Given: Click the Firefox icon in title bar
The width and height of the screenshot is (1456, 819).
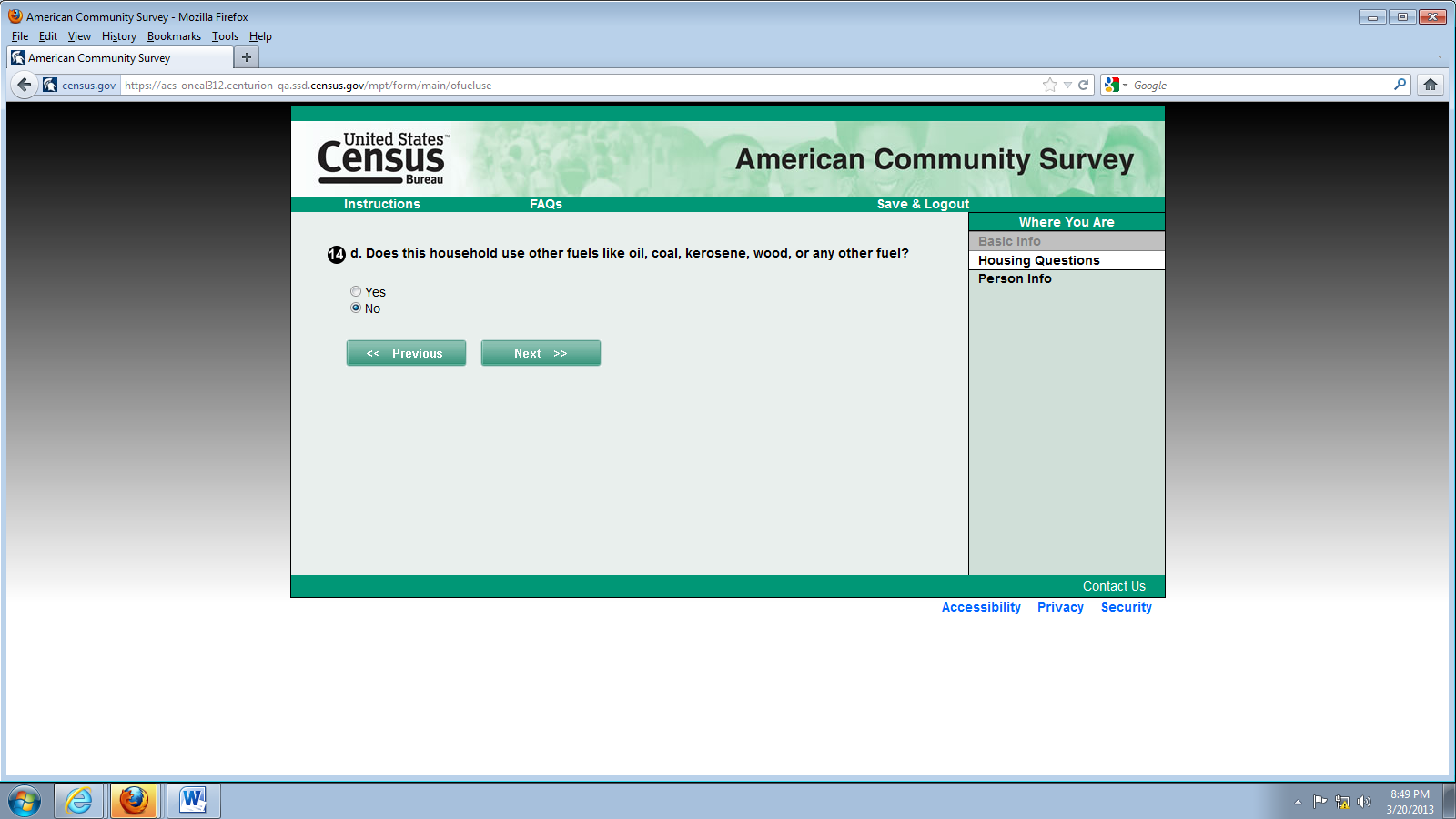Looking at the screenshot, I should click(x=15, y=16).
